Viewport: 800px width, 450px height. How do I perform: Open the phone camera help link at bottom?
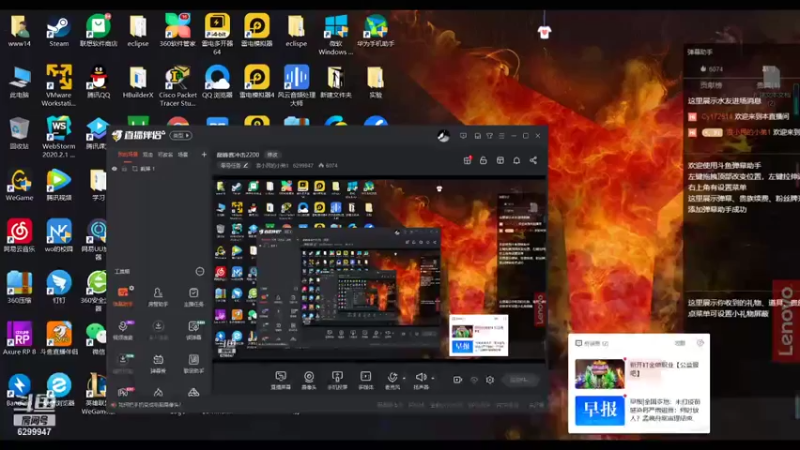tap(147, 405)
